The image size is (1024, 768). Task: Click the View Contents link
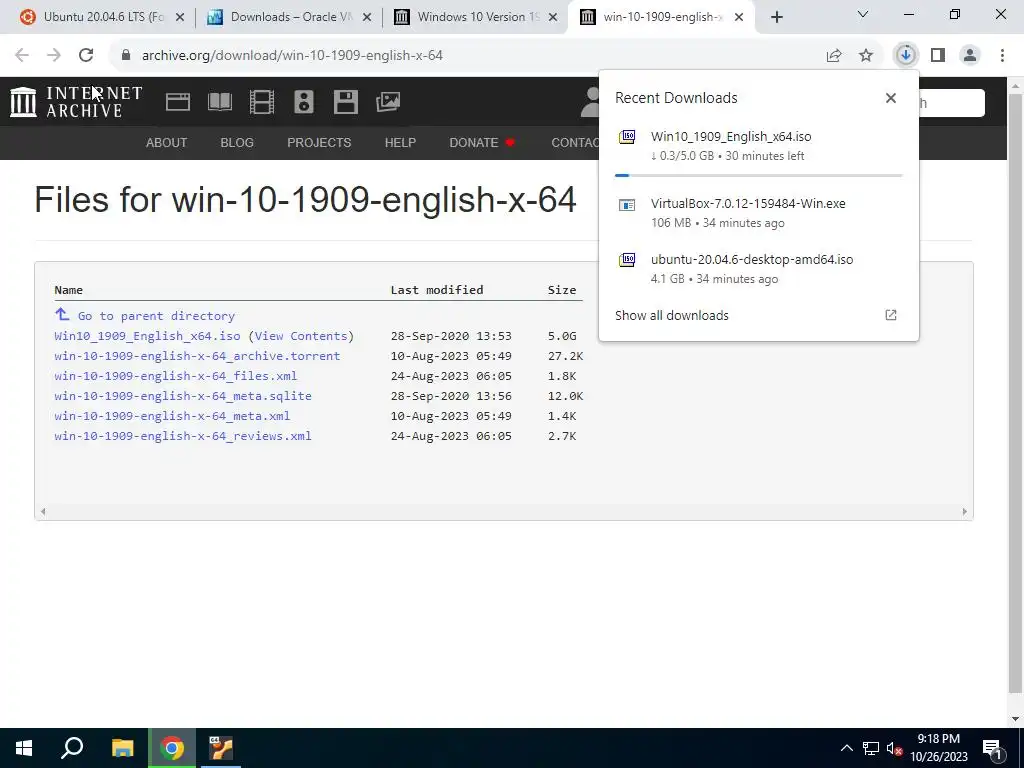[301, 336]
